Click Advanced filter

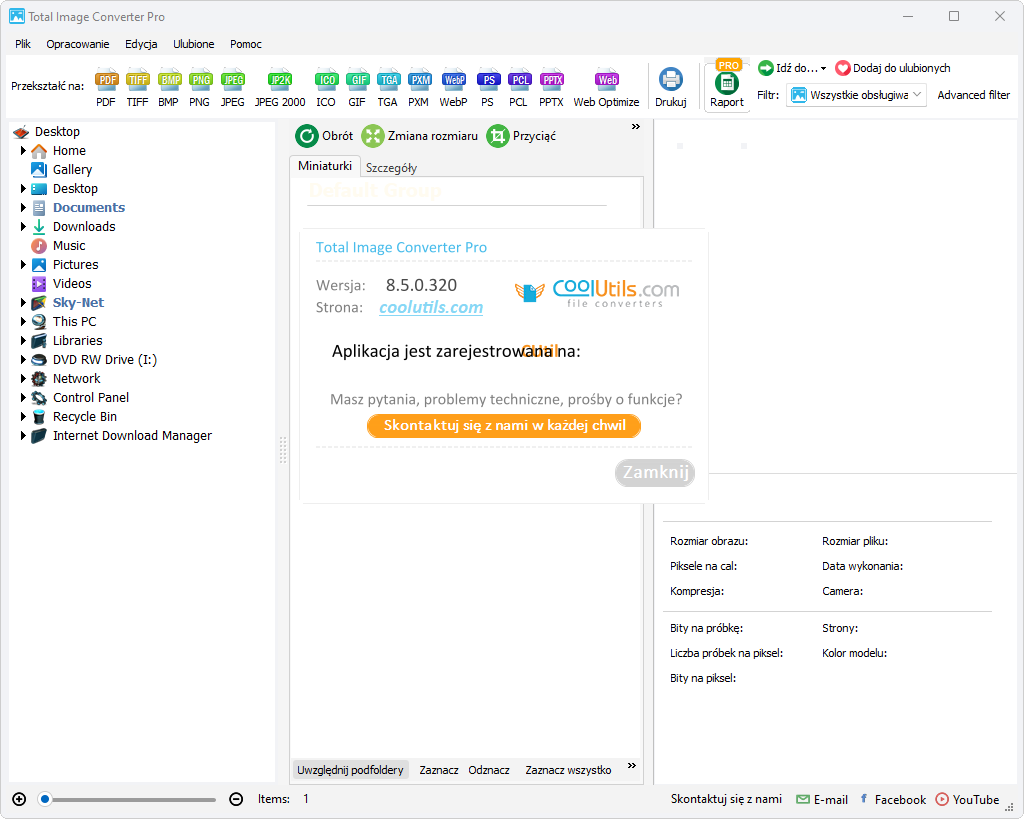point(974,95)
